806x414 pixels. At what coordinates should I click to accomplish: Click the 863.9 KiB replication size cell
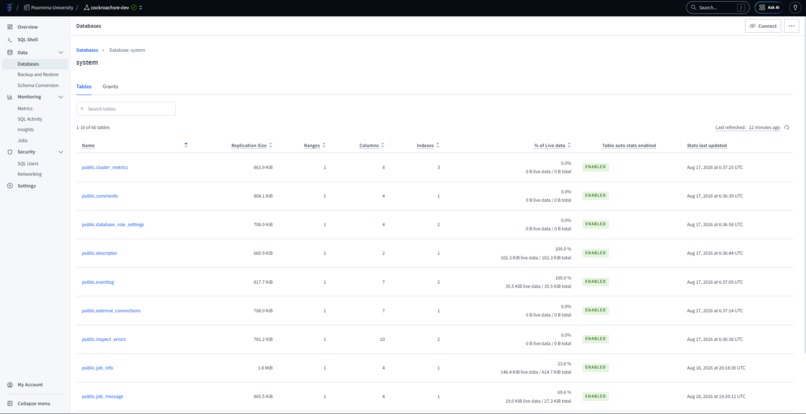263,167
